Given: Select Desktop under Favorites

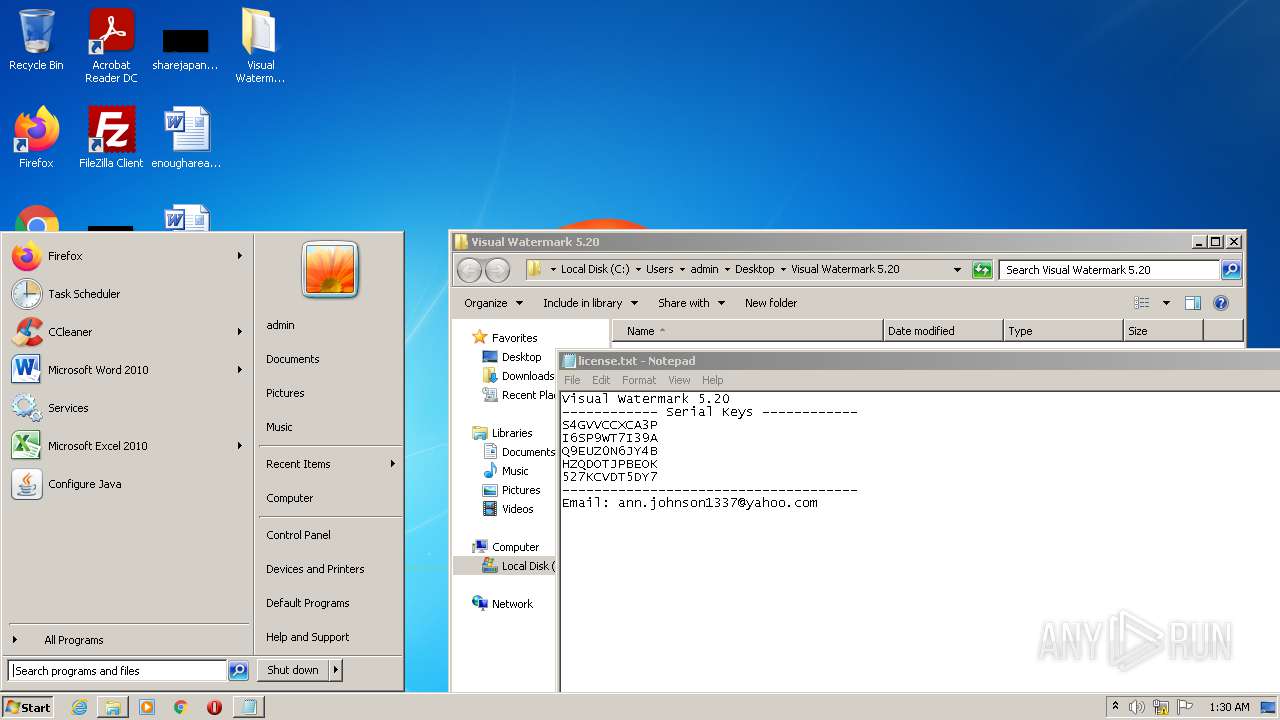Looking at the screenshot, I should (x=512, y=357).
